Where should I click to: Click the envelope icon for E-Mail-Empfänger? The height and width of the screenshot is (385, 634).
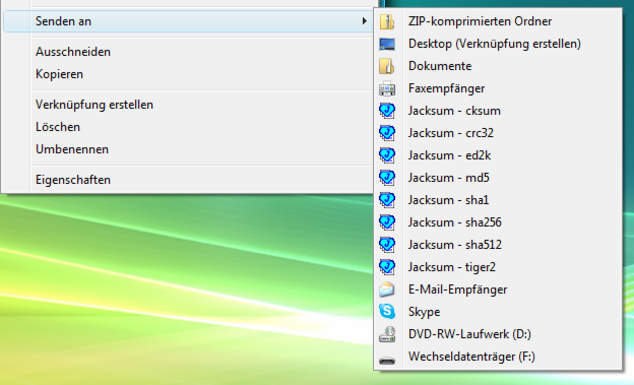click(387, 290)
